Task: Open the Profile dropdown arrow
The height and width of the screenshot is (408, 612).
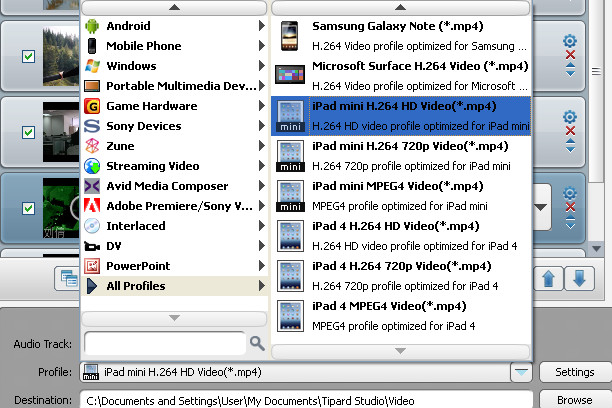Action: coord(521,372)
